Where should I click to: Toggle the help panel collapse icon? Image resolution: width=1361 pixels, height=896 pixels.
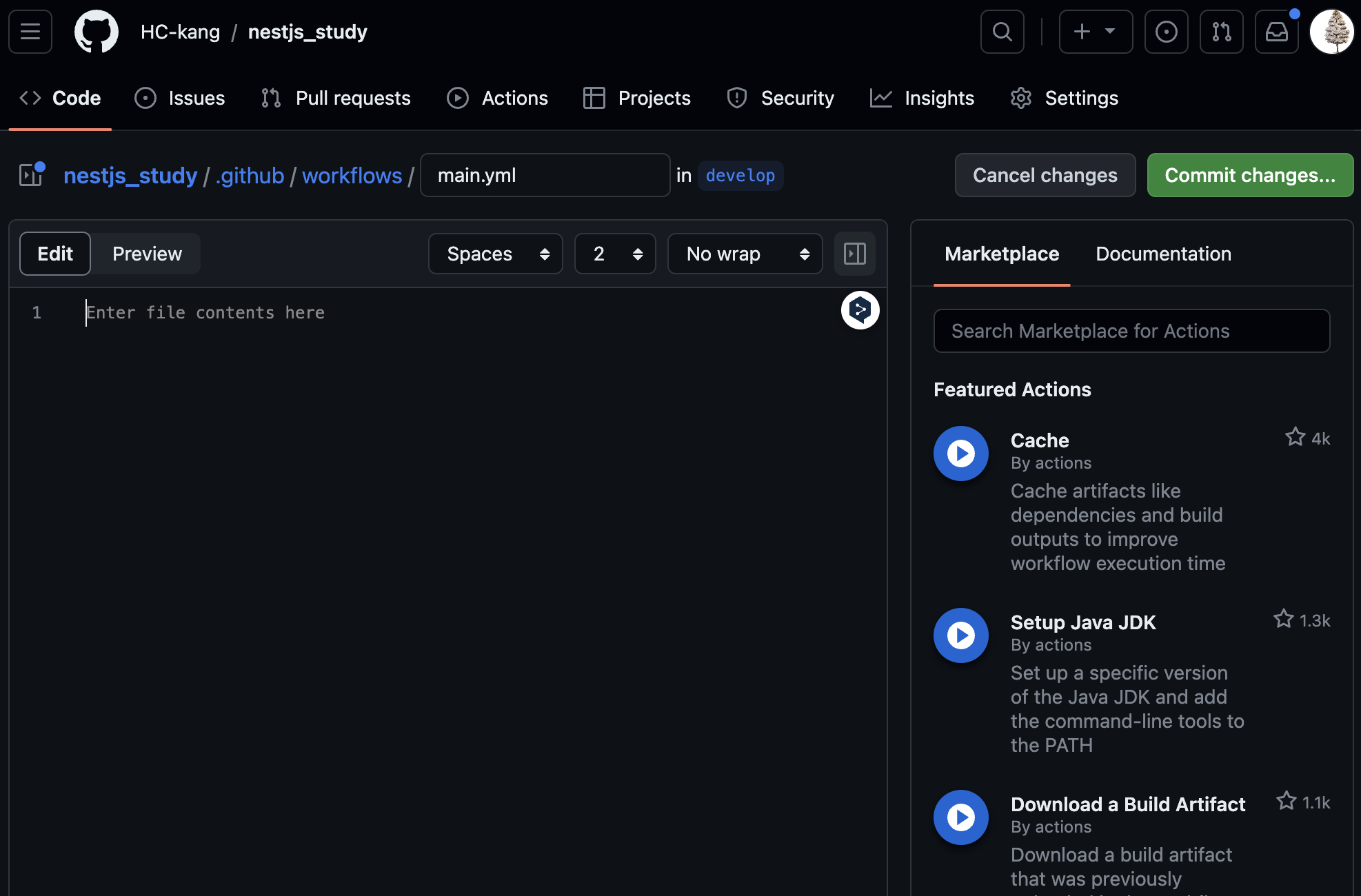854,254
